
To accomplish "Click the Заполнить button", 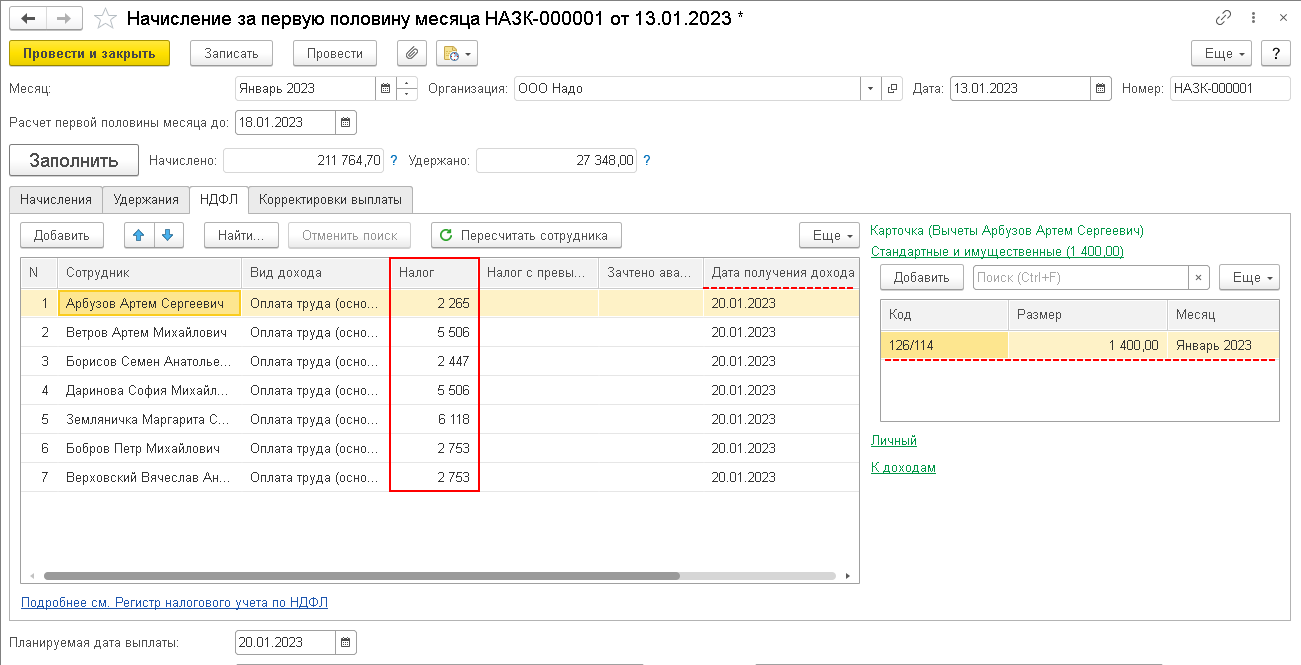I will pos(73,160).
